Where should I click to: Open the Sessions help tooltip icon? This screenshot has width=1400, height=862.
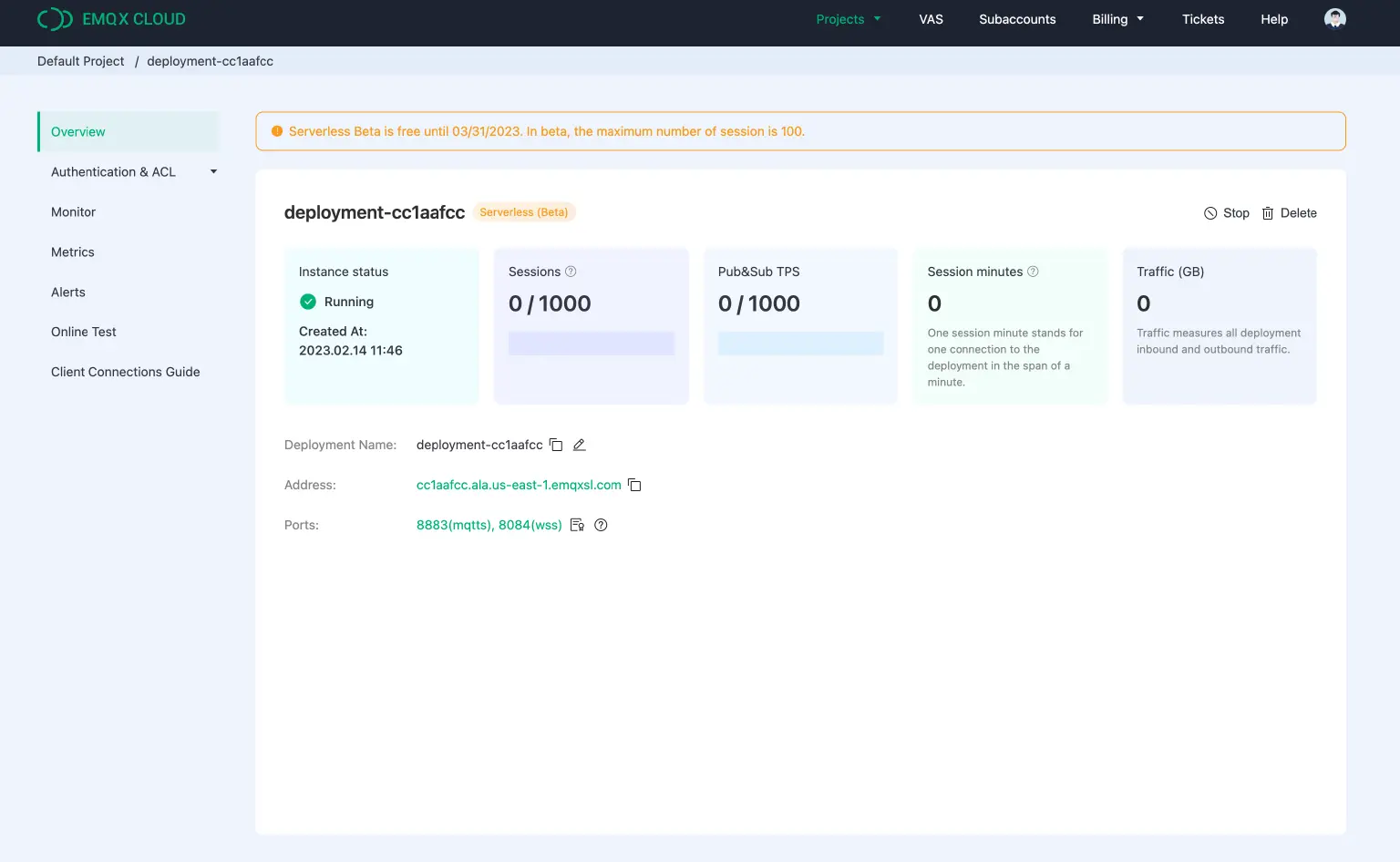coord(571,271)
